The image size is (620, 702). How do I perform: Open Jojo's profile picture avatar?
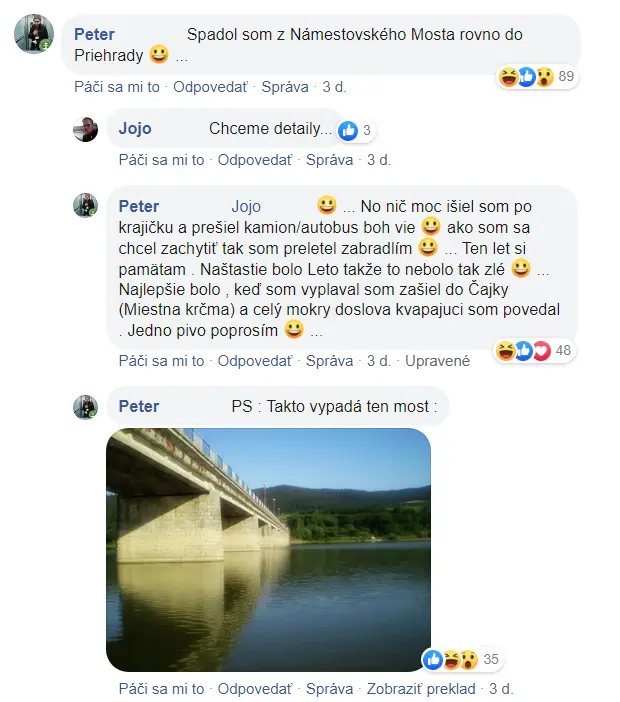coord(84,129)
